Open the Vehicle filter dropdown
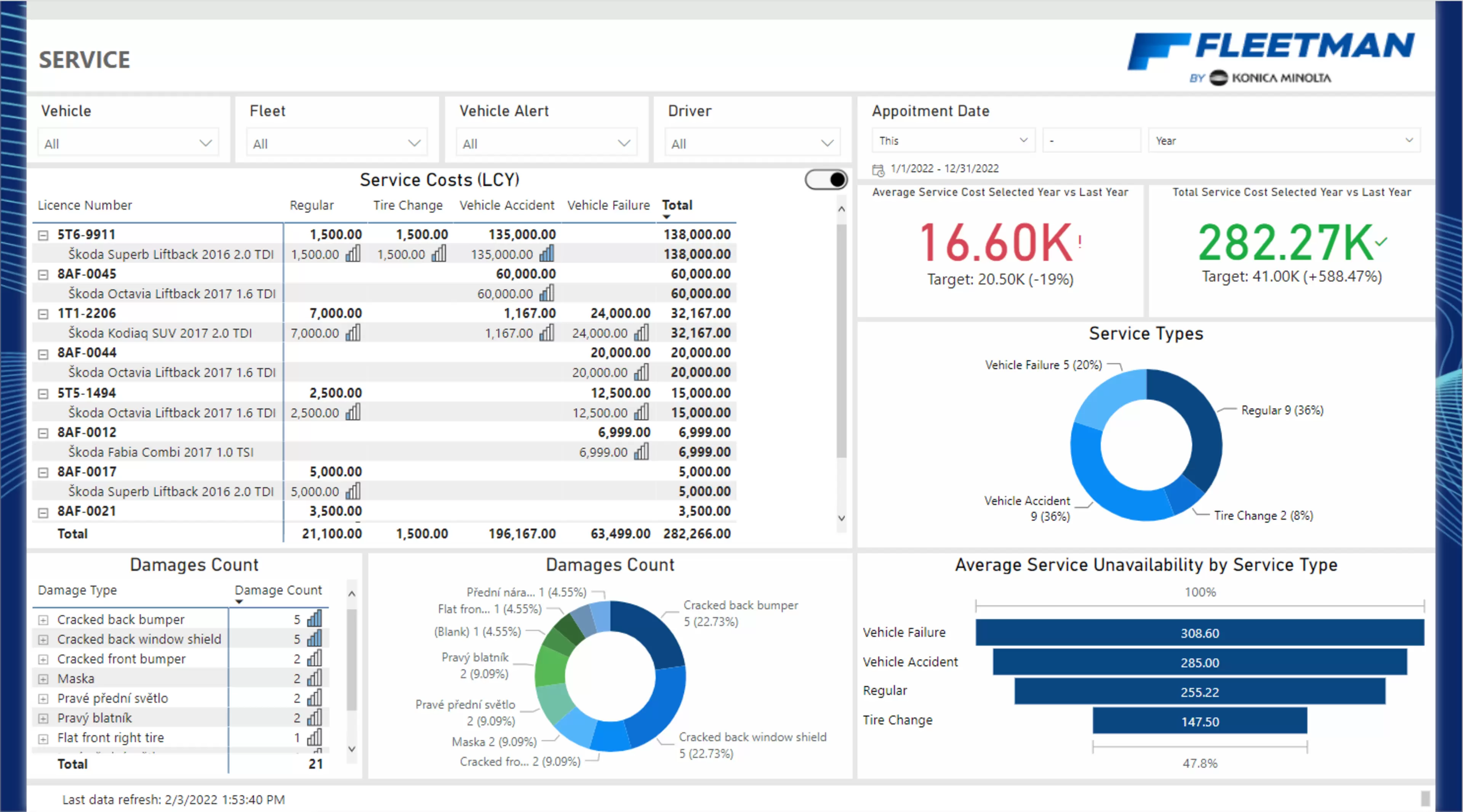This screenshot has width=1463, height=812. [128, 143]
